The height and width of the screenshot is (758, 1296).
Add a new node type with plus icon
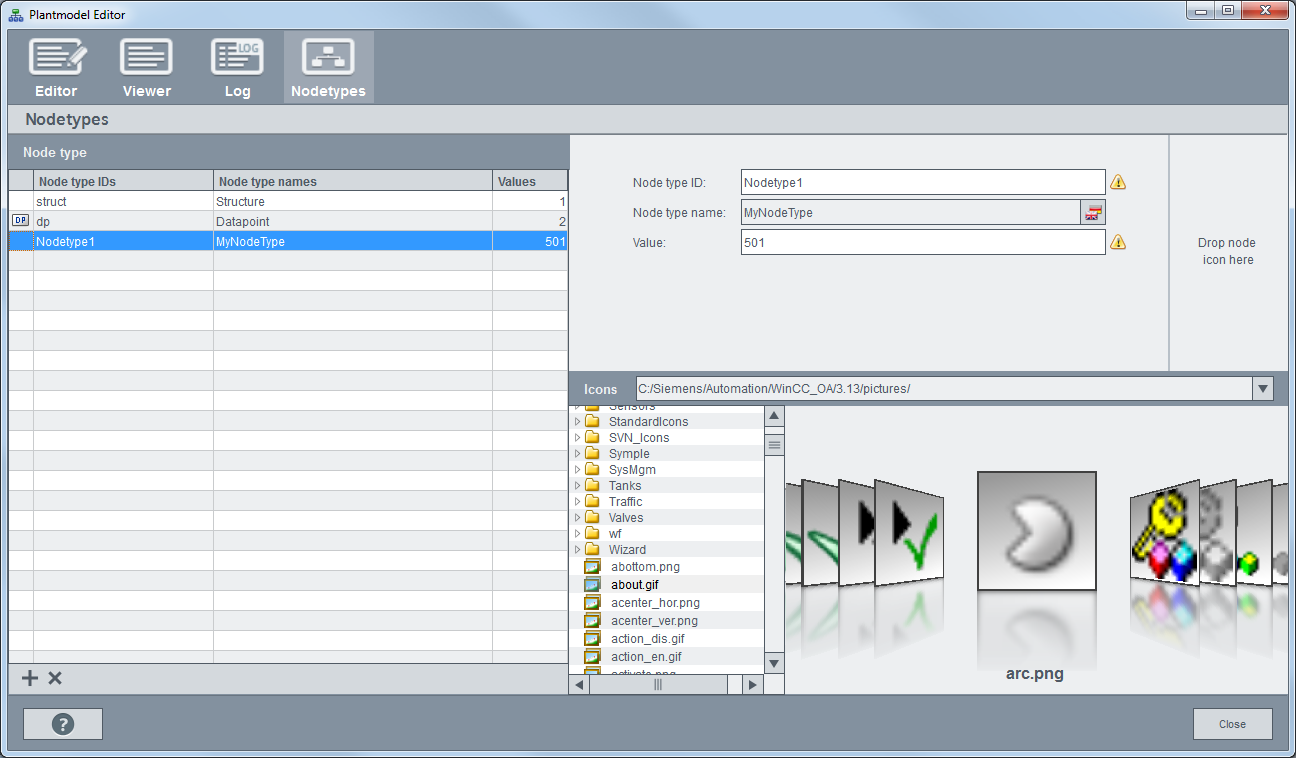click(x=30, y=678)
